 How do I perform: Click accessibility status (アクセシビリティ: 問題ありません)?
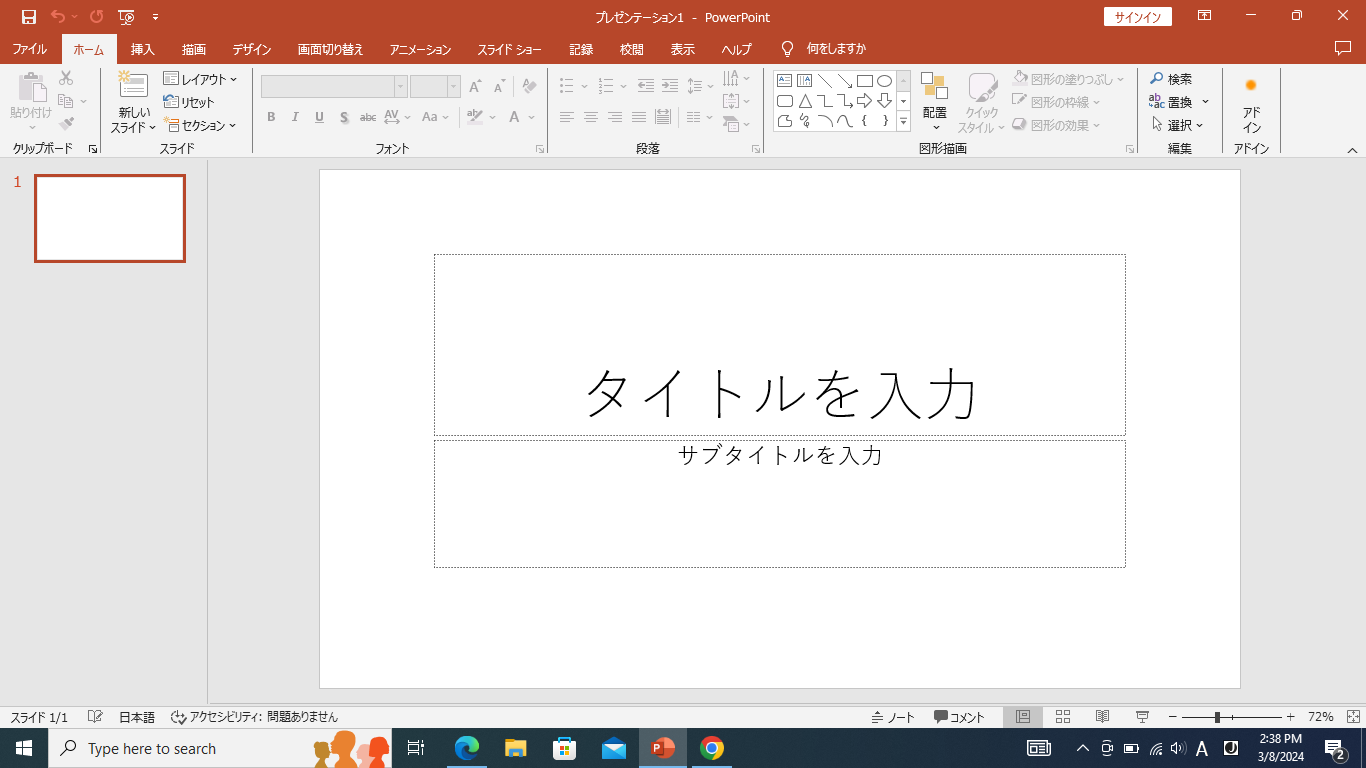254,717
